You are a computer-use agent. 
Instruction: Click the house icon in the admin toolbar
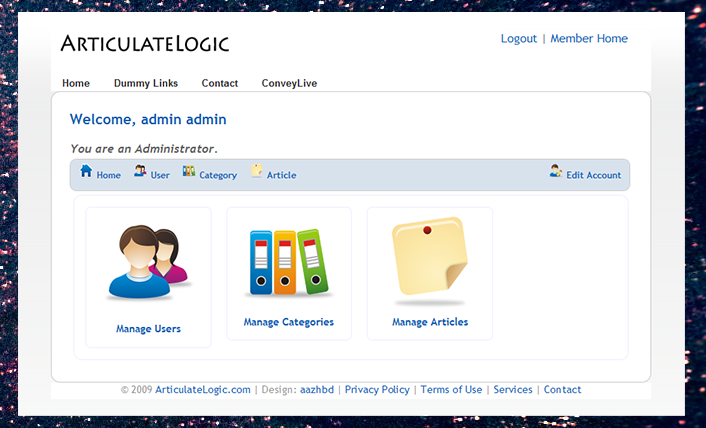pos(86,171)
